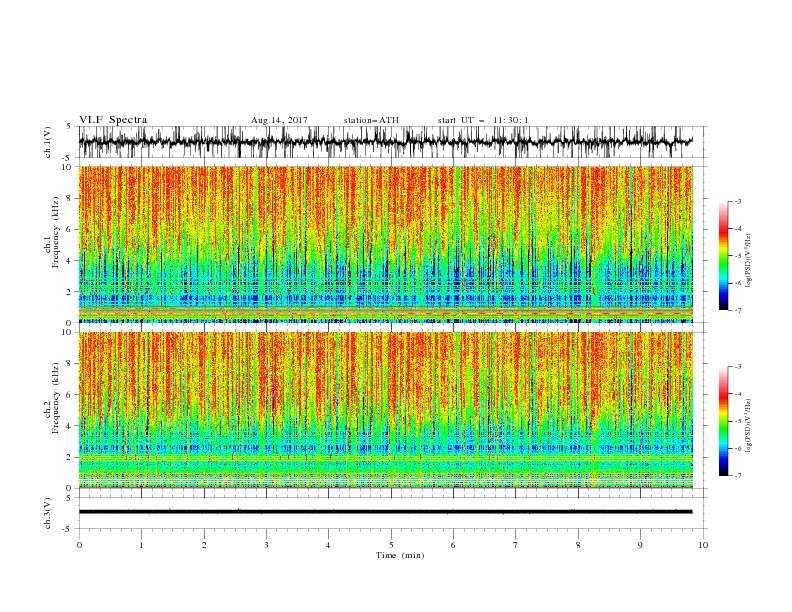
Task: Click the ch.1 spectrogram color scale bar
Action: 723,256
